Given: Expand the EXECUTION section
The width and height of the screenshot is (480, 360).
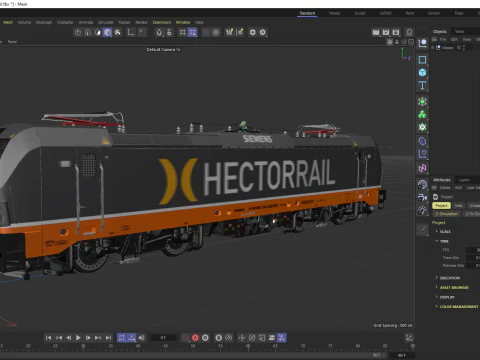Looking at the screenshot, I should [450, 278].
